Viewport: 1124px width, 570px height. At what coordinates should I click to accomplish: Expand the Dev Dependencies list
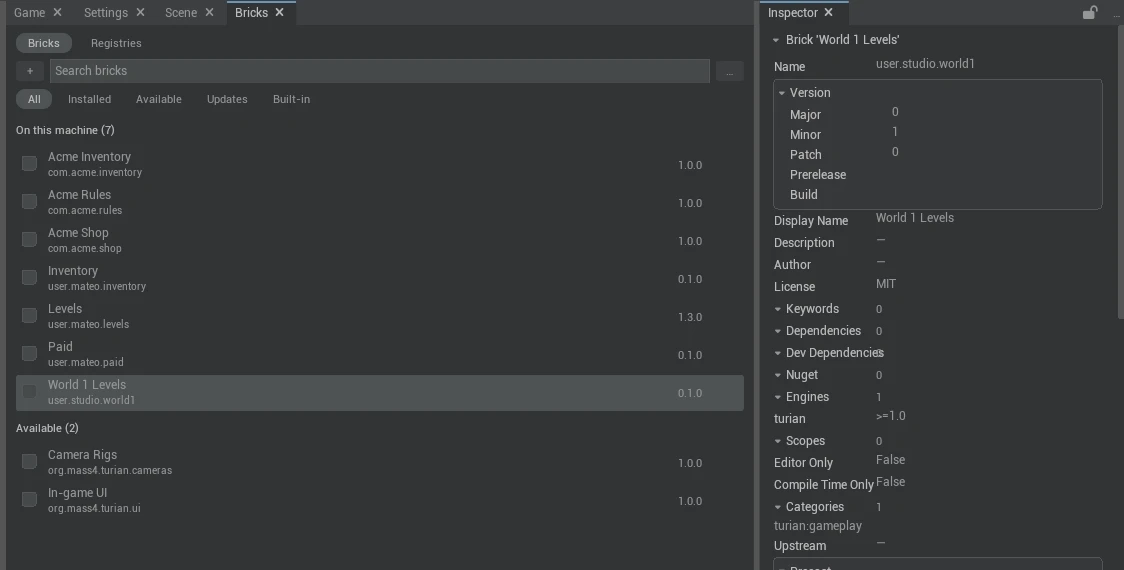[x=778, y=353]
